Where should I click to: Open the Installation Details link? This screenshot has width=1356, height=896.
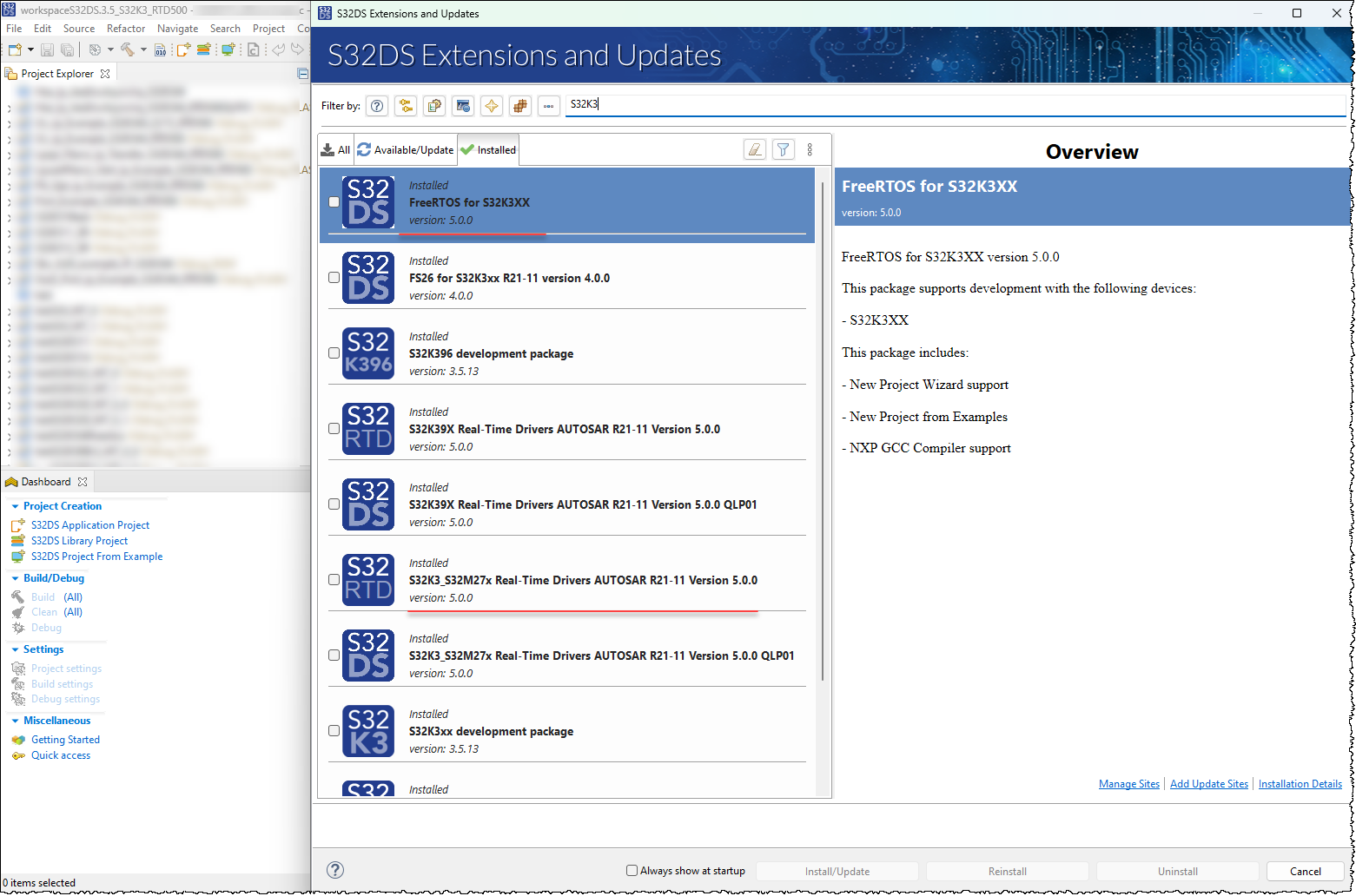(x=1300, y=783)
